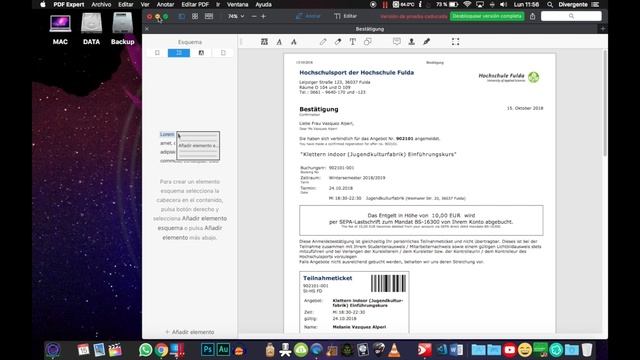
Task: Zoom out with the minus button
Action: point(254,16)
